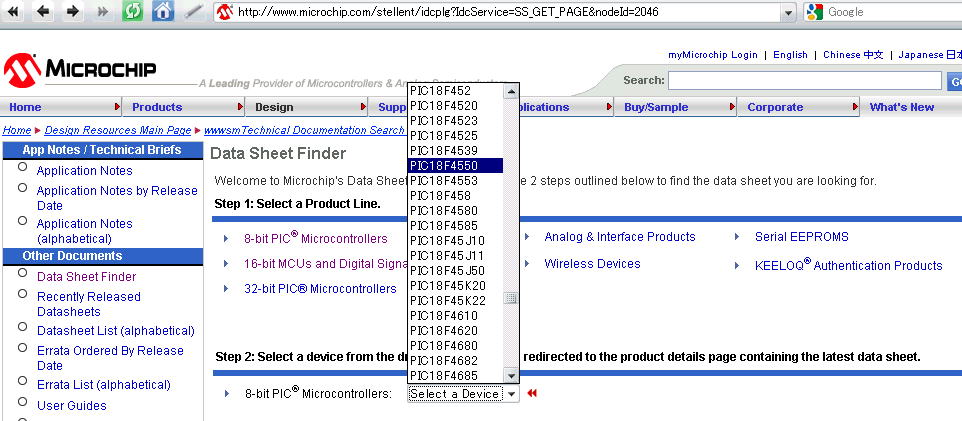962x421 pixels.
Task: Select PIC18F4525 device entry
Action: point(455,136)
